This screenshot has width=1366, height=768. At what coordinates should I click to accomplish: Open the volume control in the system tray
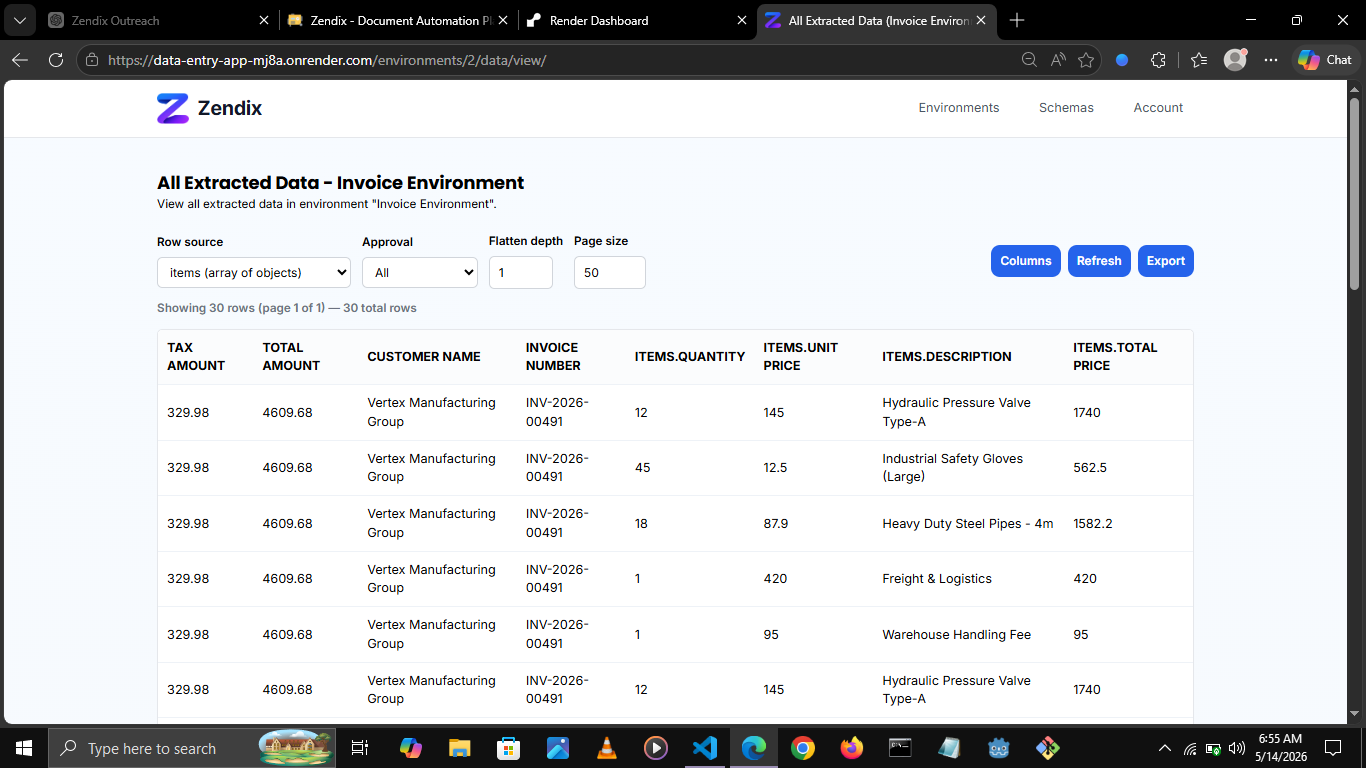tap(1237, 748)
